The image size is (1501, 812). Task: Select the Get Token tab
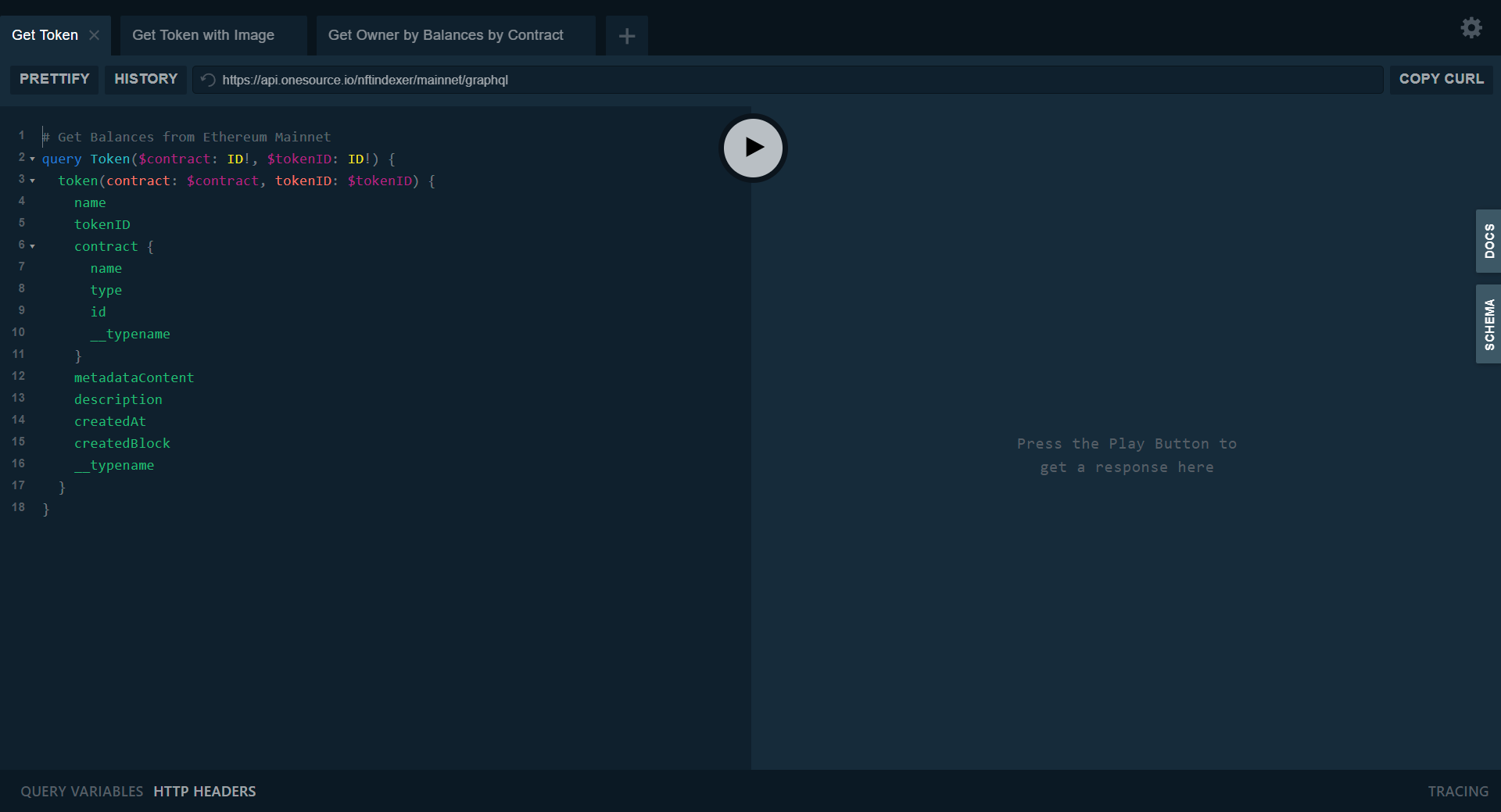click(45, 35)
